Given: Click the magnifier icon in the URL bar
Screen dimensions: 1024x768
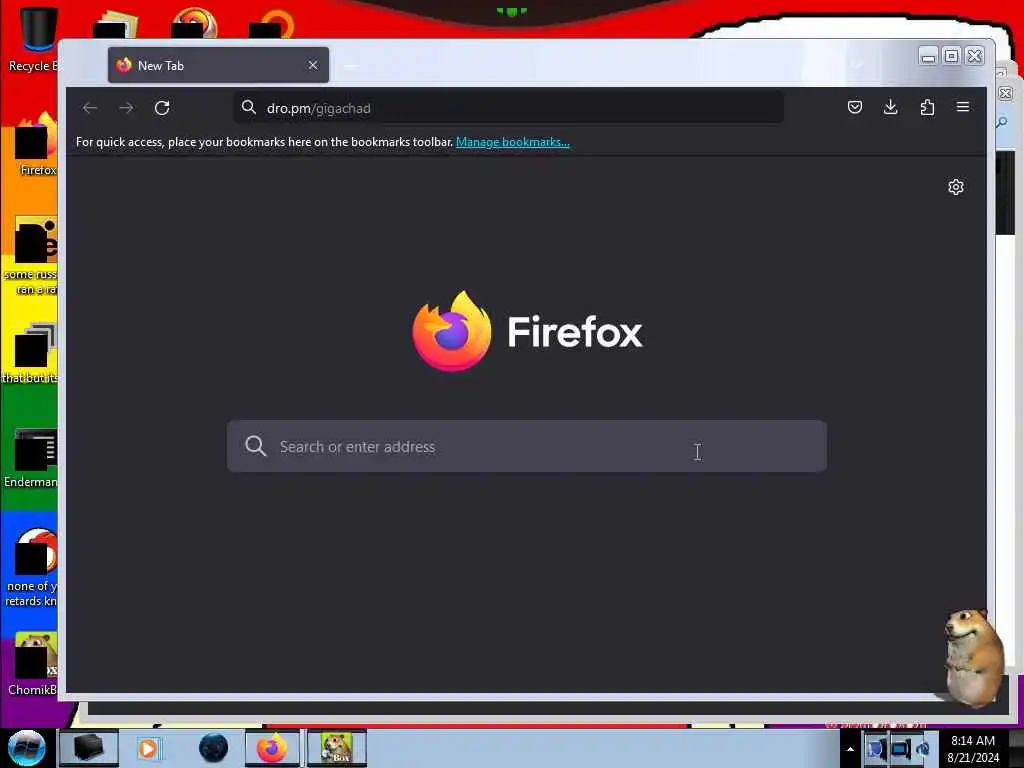Looking at the screenshot, I should point(249,107).
